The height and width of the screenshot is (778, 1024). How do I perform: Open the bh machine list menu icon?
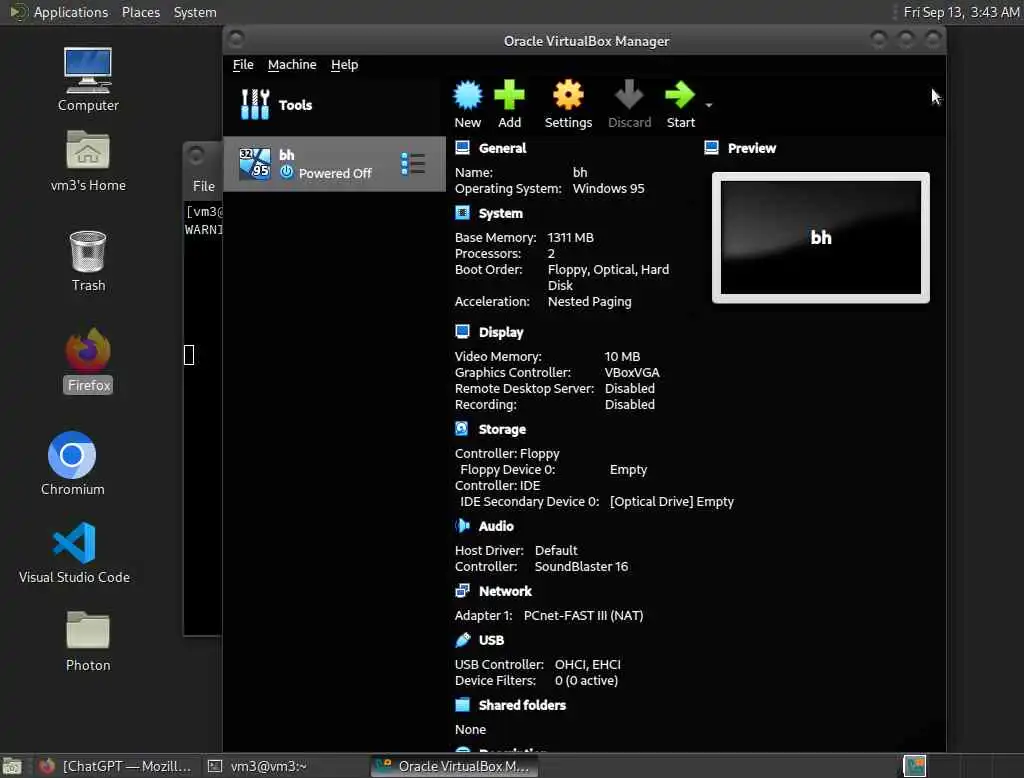(413, 164)
